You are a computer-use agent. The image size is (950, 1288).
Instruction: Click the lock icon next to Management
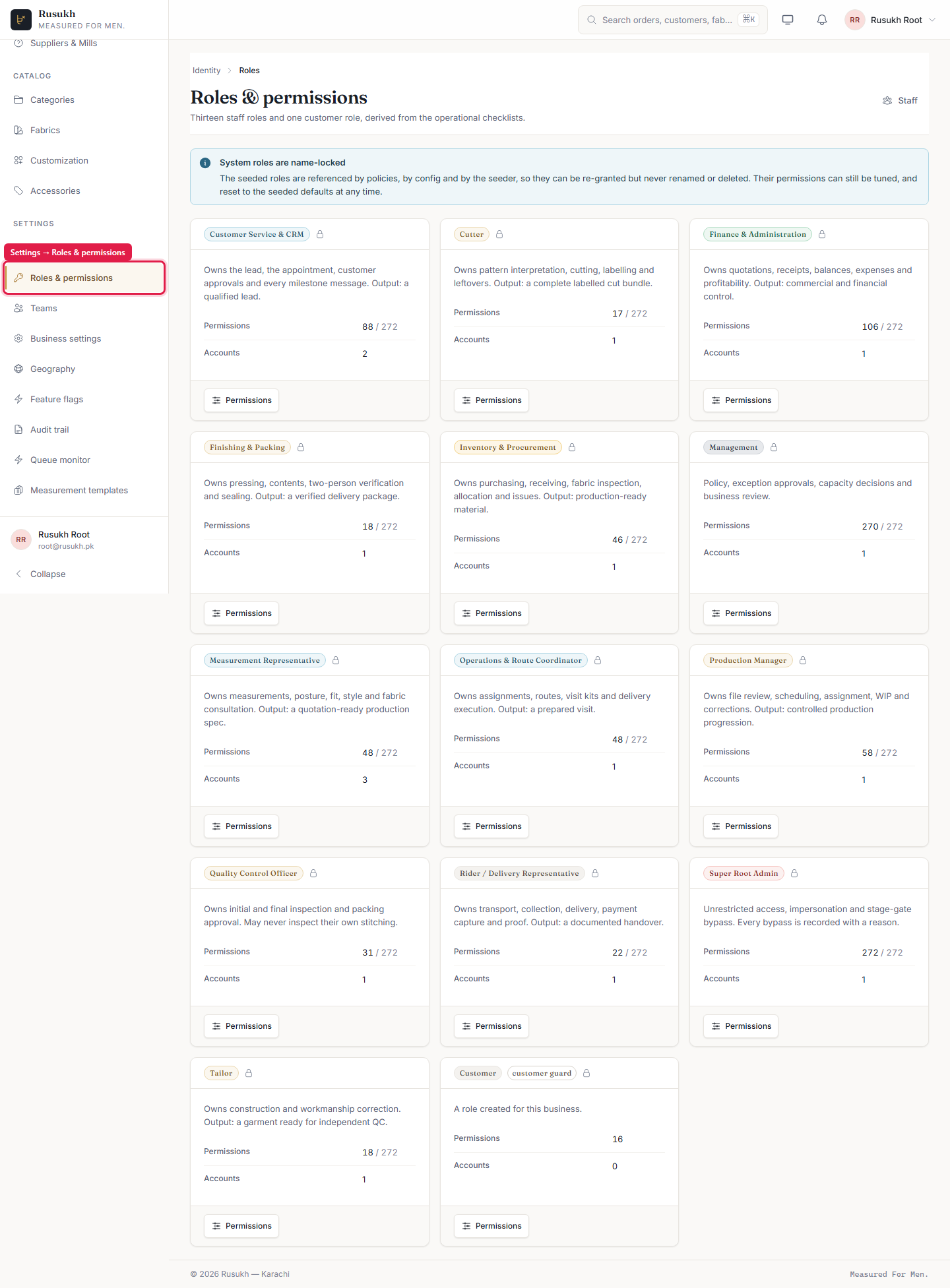point(774,447)
